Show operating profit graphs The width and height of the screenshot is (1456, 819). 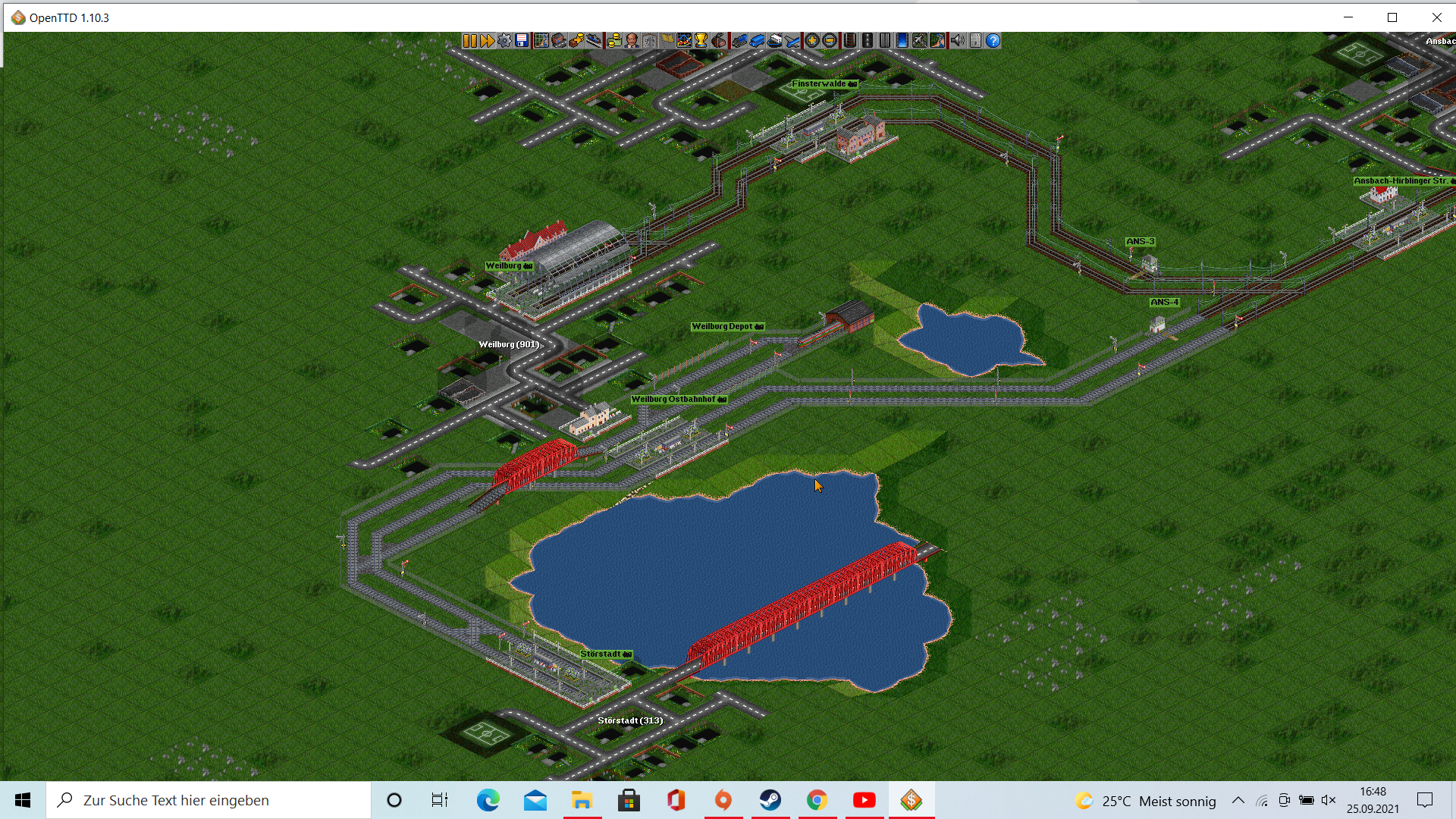pos(684,40)
